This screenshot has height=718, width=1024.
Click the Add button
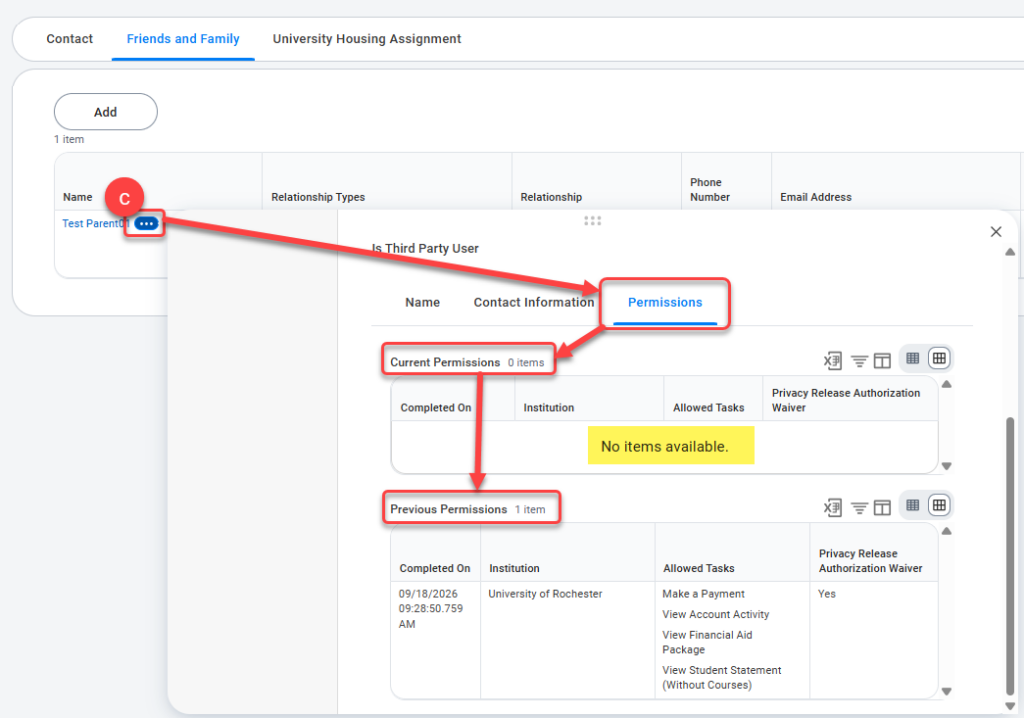tap(106, 112)
